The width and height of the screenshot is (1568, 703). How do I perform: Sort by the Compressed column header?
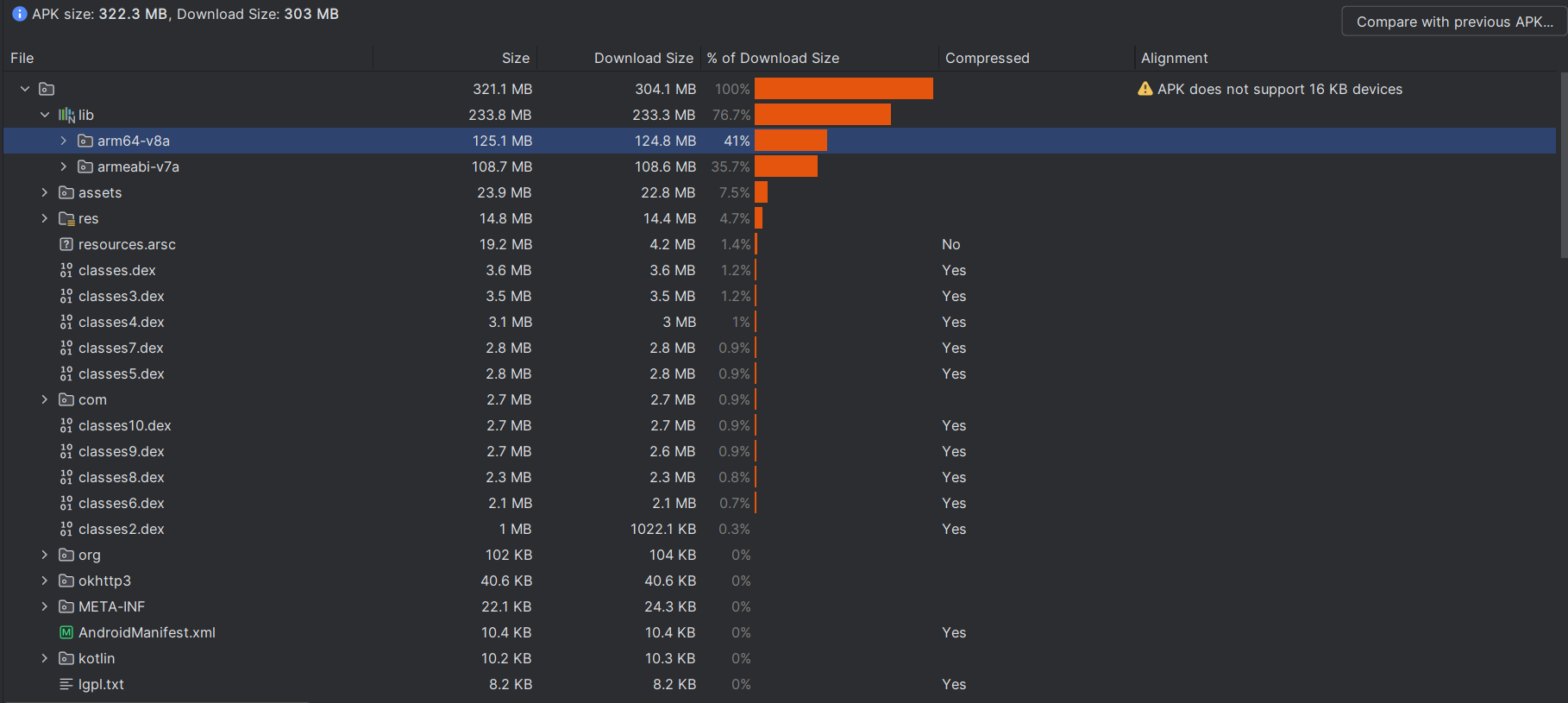(1037, 58)
